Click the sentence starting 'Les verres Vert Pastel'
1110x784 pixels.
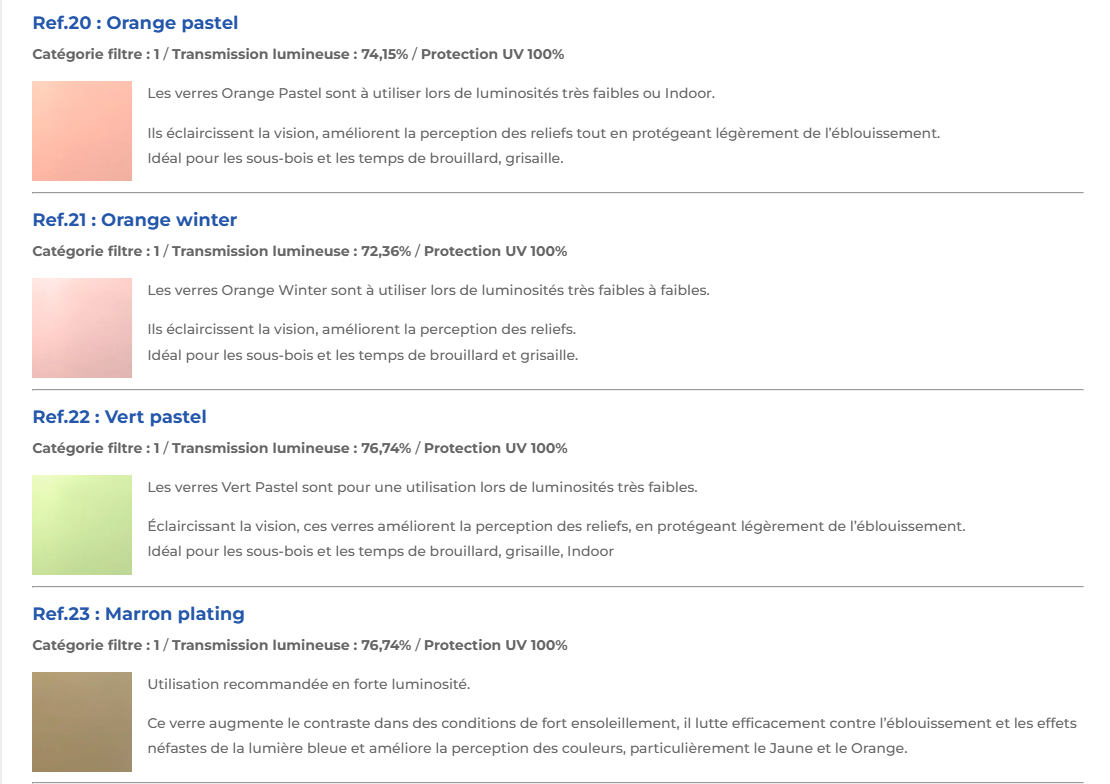422,488
